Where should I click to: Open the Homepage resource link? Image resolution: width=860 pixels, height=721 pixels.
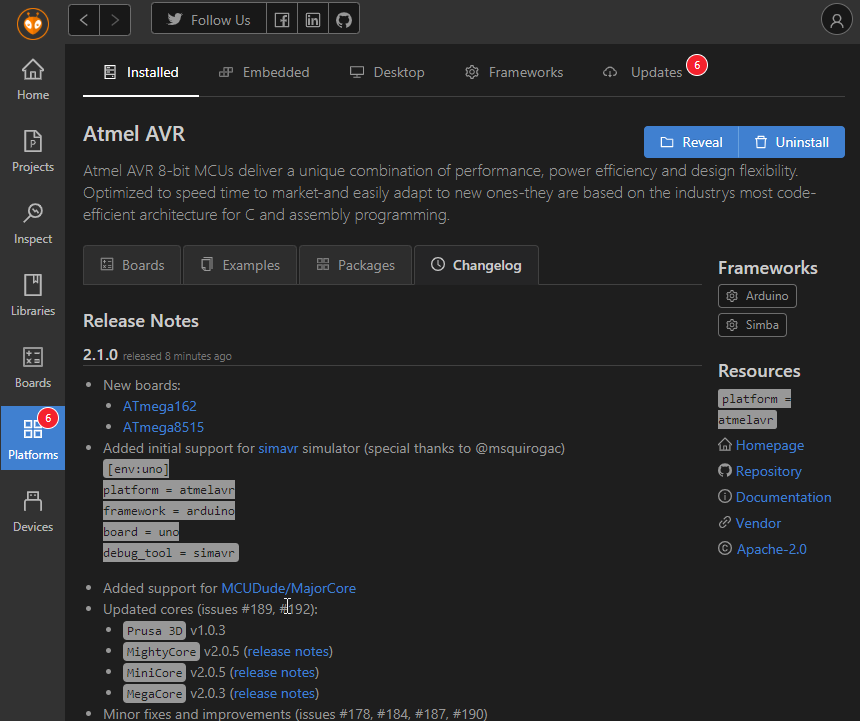(x=770, y=445)
